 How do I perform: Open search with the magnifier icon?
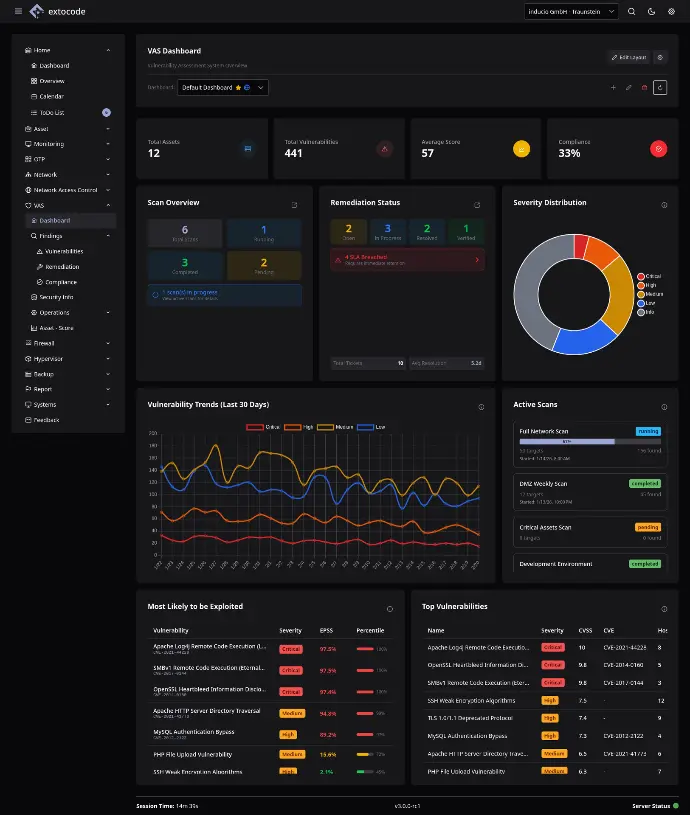coord(631,11)
